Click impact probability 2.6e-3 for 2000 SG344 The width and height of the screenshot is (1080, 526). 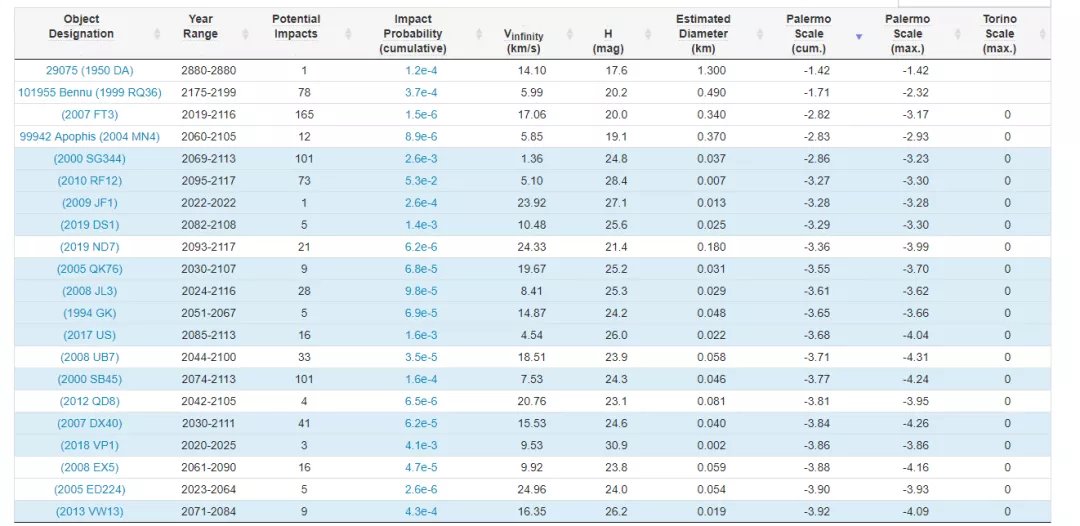click(x=420, y=159)
